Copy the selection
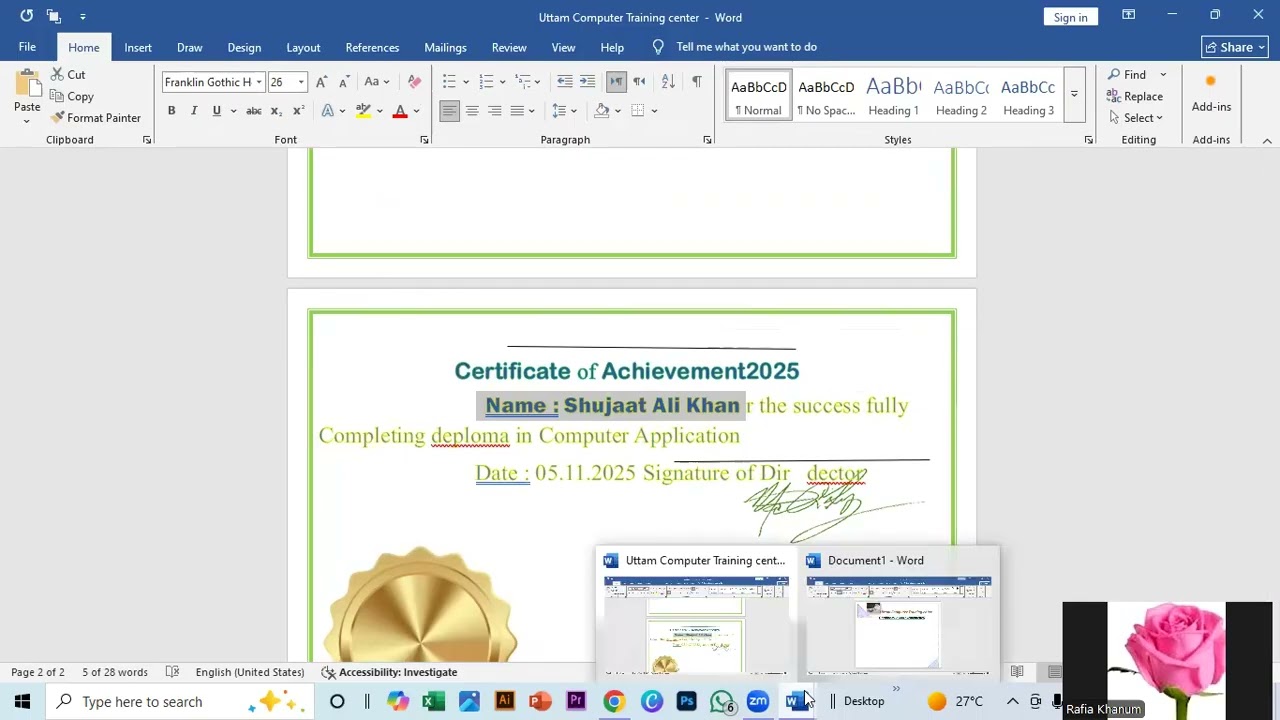This screenshot has width=1280, height=720. (x=71, y=97)
